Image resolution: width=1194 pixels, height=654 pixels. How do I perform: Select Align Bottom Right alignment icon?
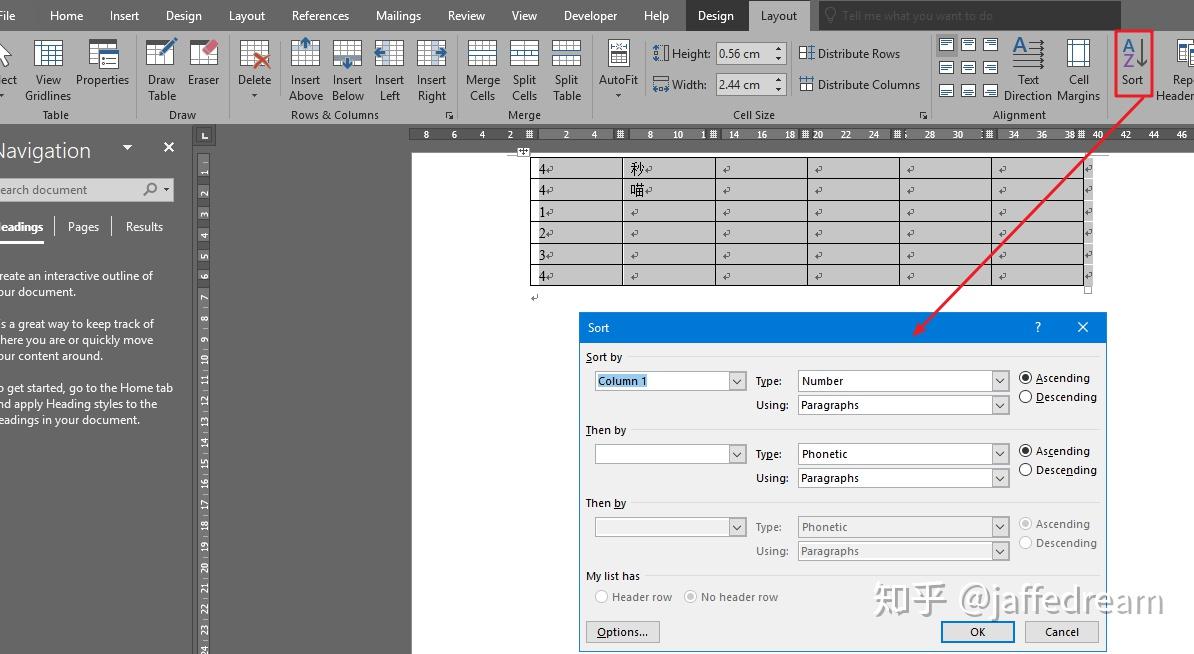991,91
